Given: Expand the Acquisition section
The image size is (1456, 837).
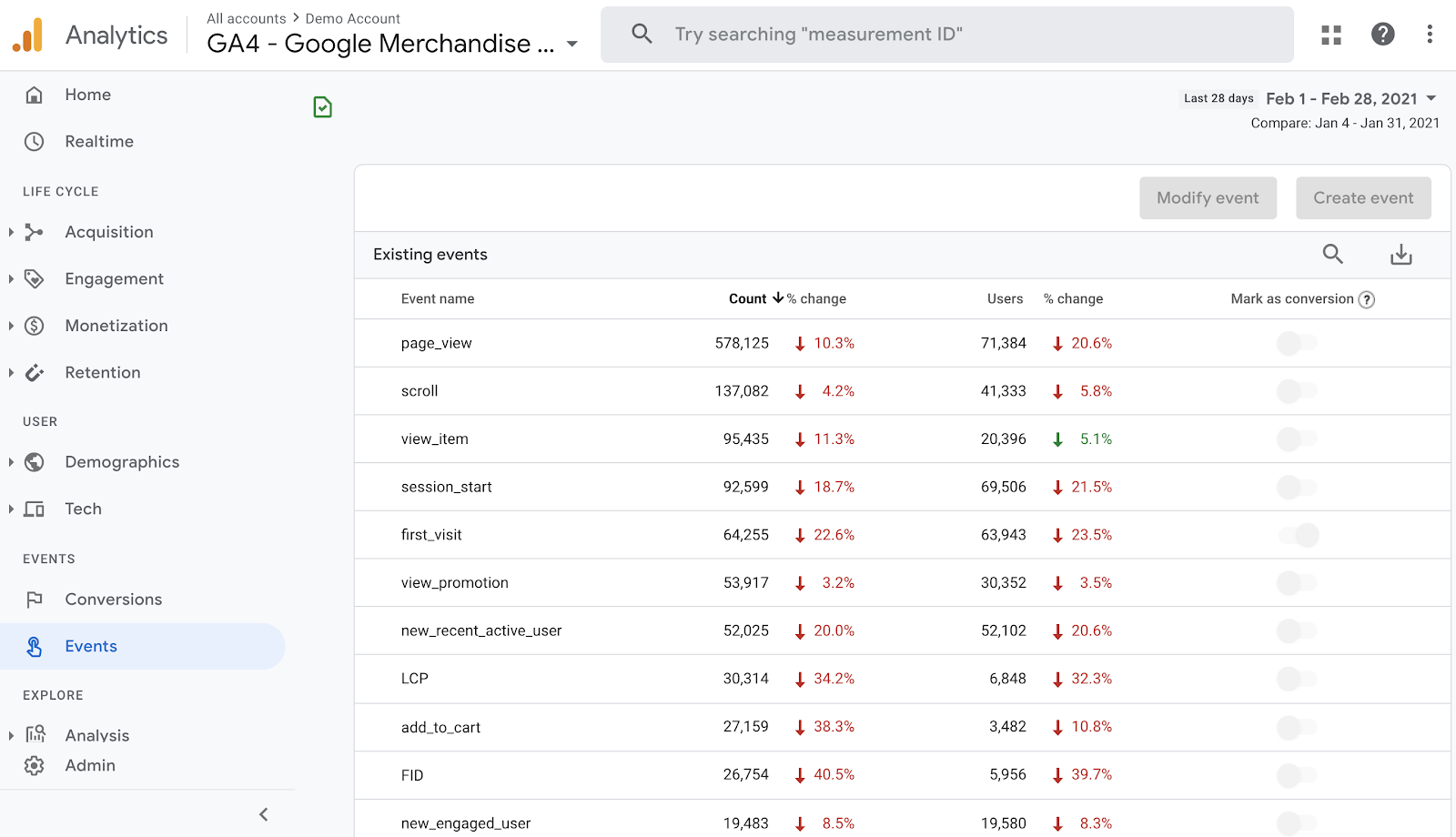Looking at the screenshot, I should point(11,232).
